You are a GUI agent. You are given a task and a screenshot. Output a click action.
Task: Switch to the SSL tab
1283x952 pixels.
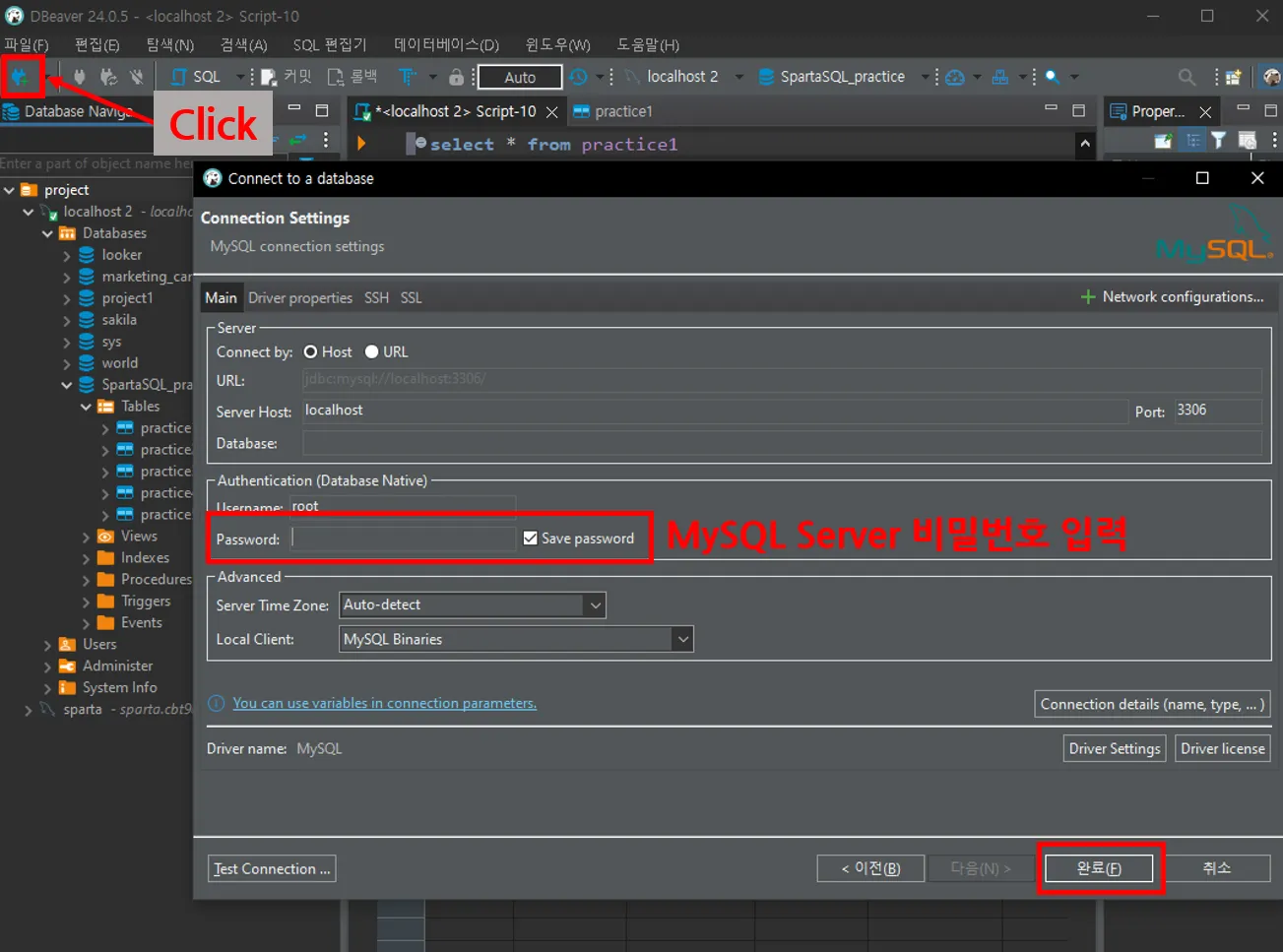click(x=412, y=298)
